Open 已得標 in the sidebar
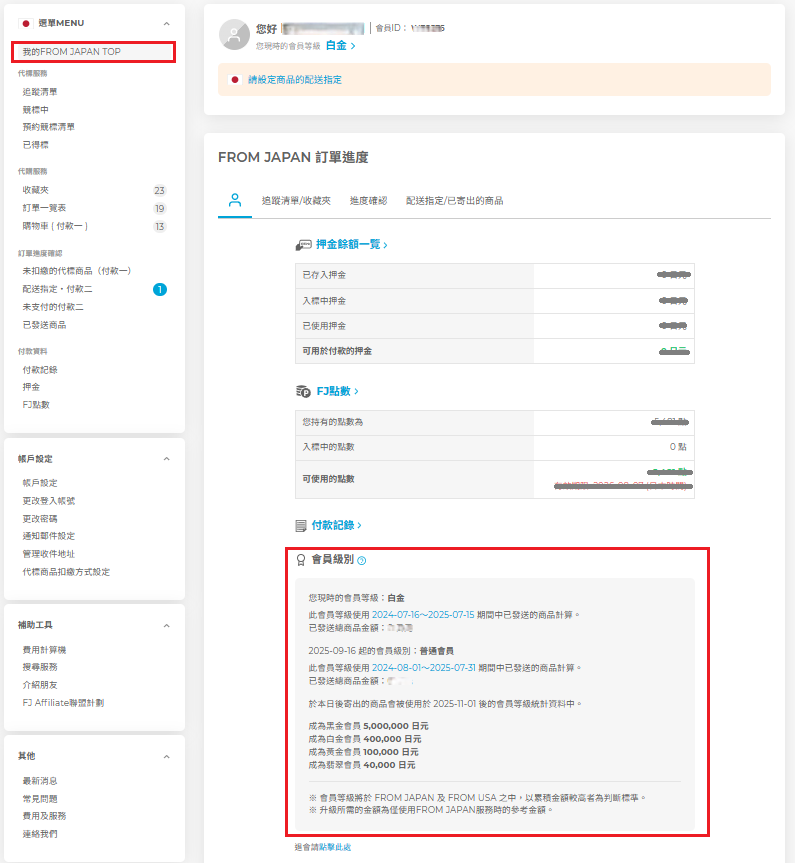 (35, 145)
